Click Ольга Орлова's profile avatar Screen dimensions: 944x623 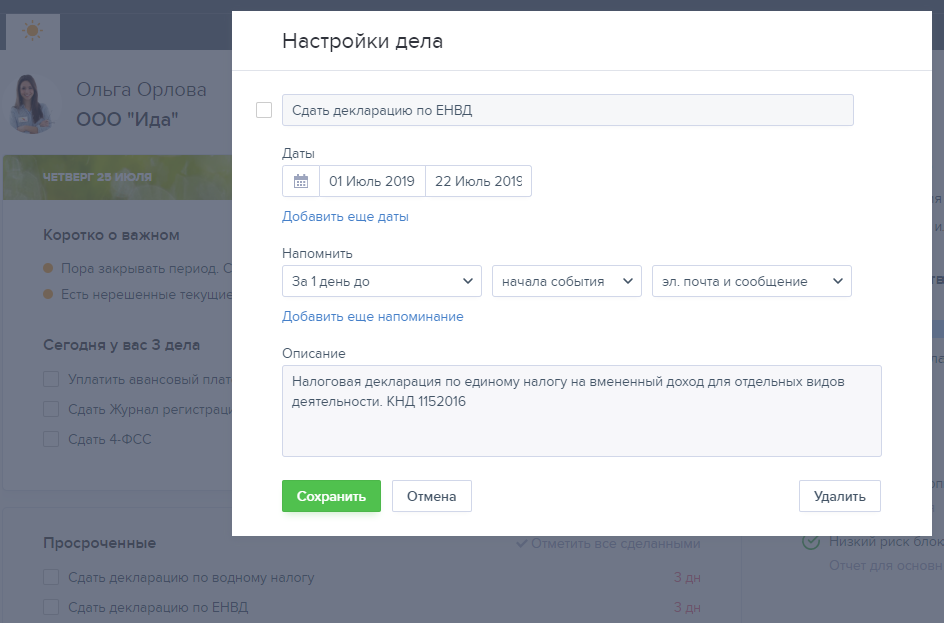(33, 104)
